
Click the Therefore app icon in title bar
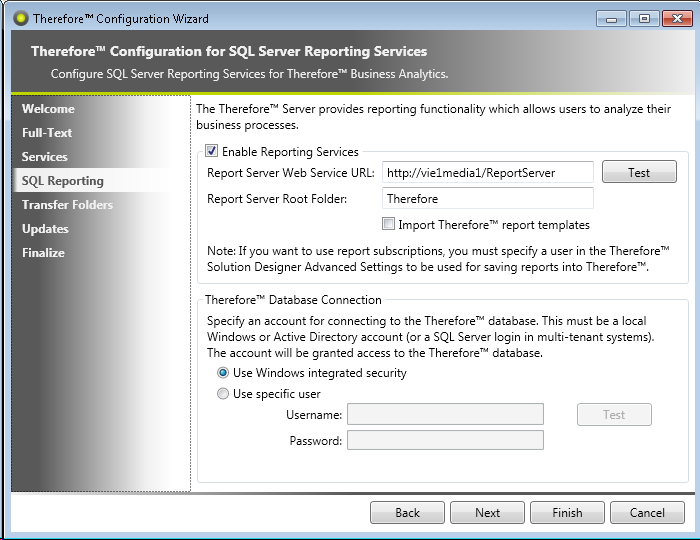pos(21,19)
